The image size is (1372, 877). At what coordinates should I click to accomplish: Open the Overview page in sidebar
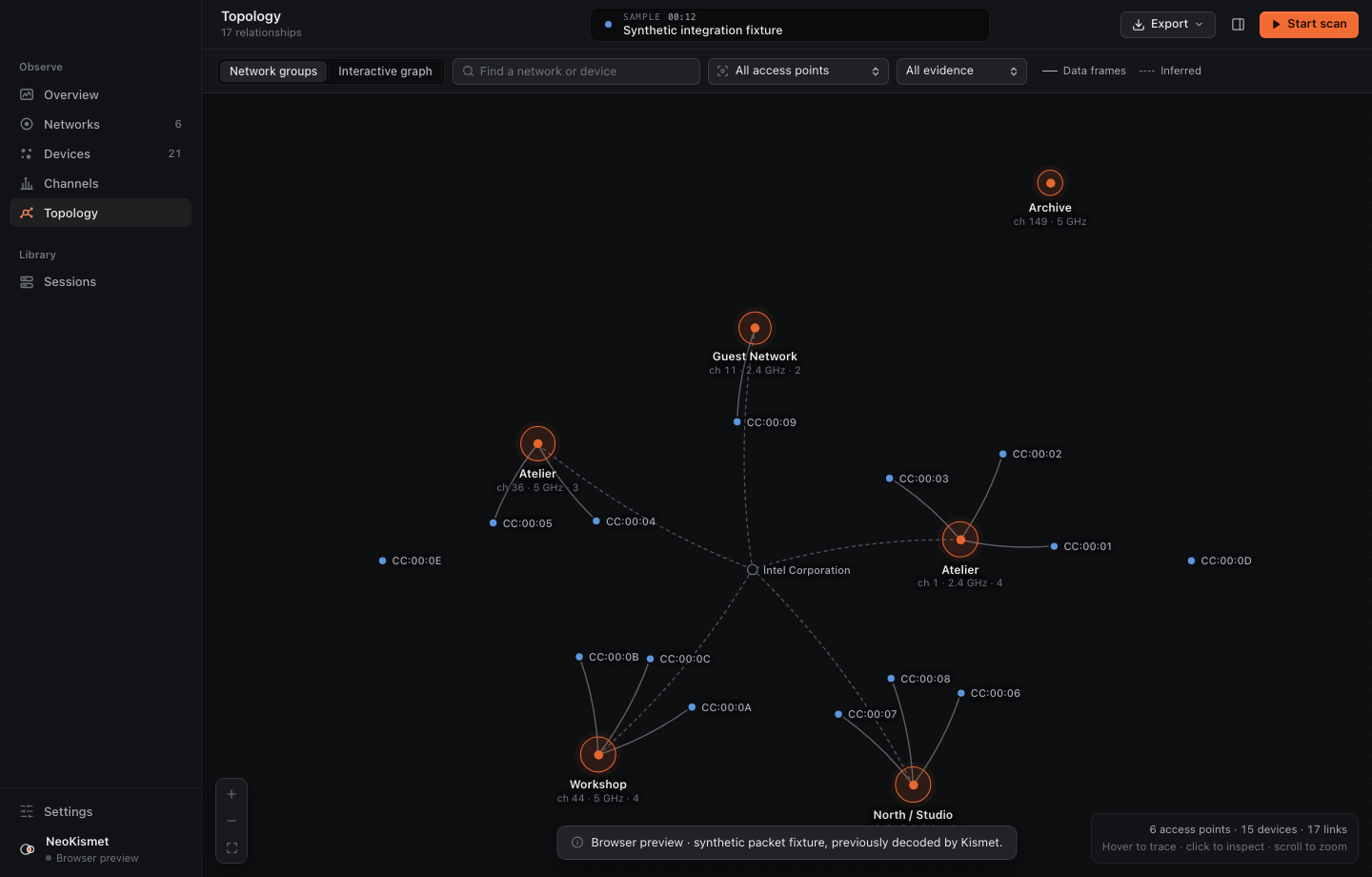click(x=100, y=94)
